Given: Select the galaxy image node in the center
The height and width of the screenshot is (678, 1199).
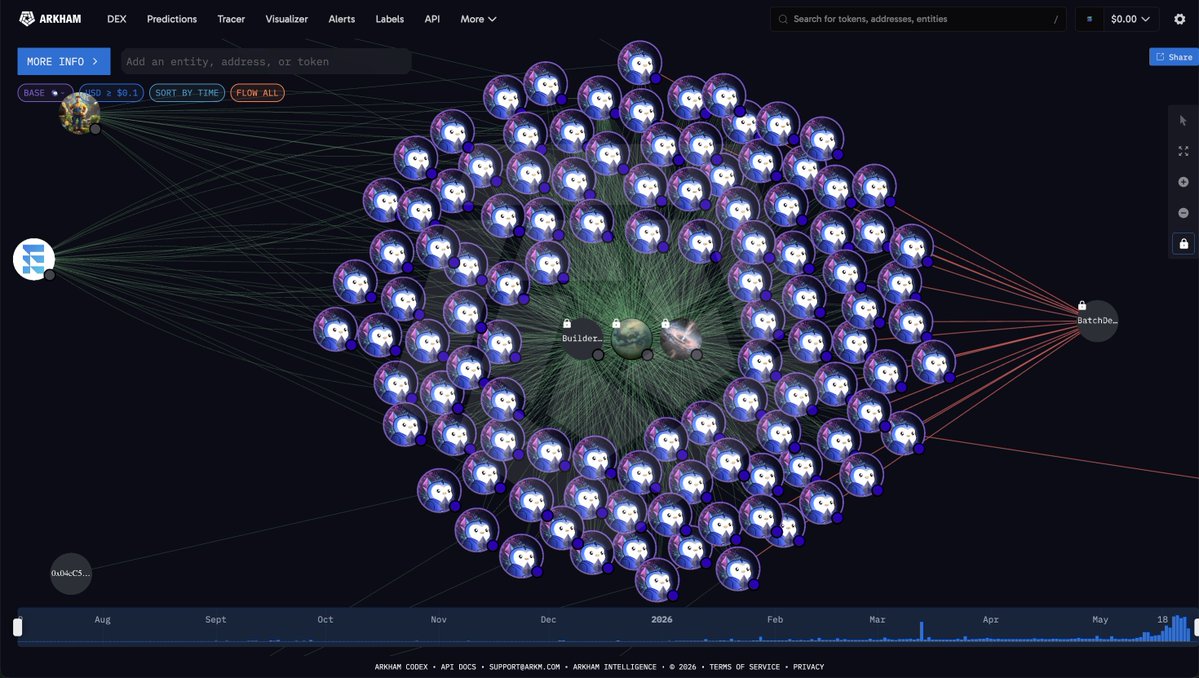Looking at the screenshot, I should point(681,339).
